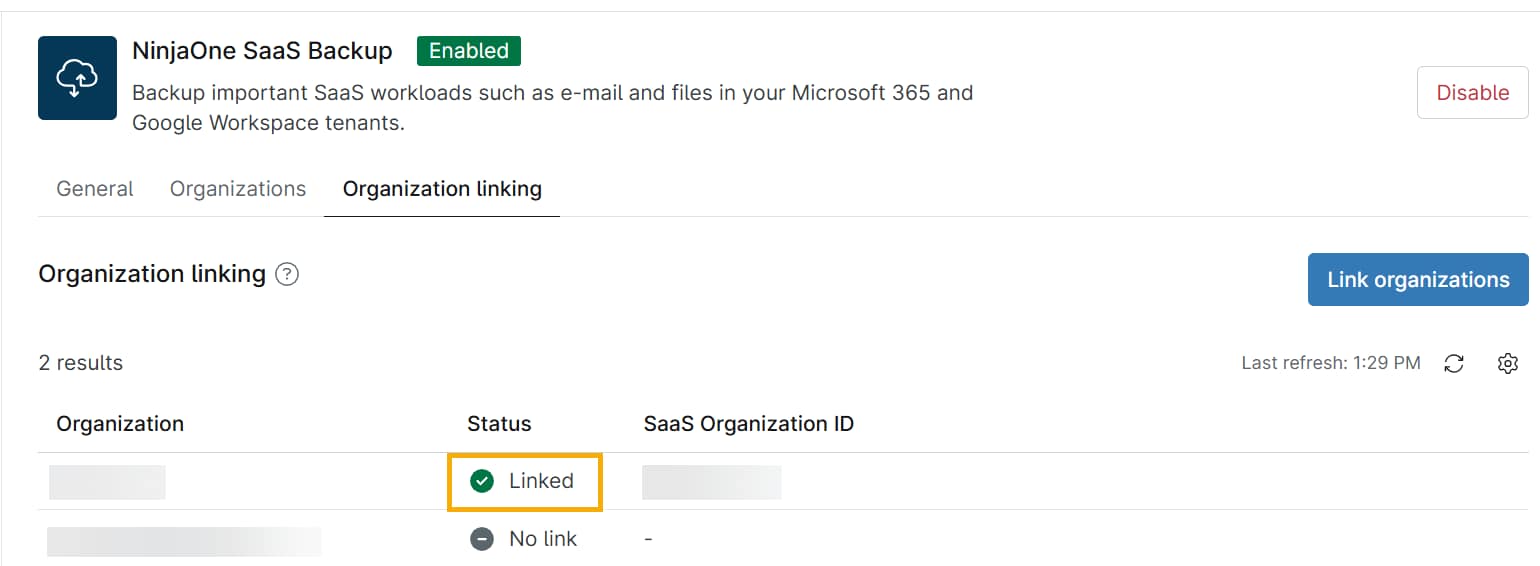Viewport: 1540px width, 566px height.
Task: Click the green Linked checkmark icon
Action: pyautogui.click(x=482, y=482)
